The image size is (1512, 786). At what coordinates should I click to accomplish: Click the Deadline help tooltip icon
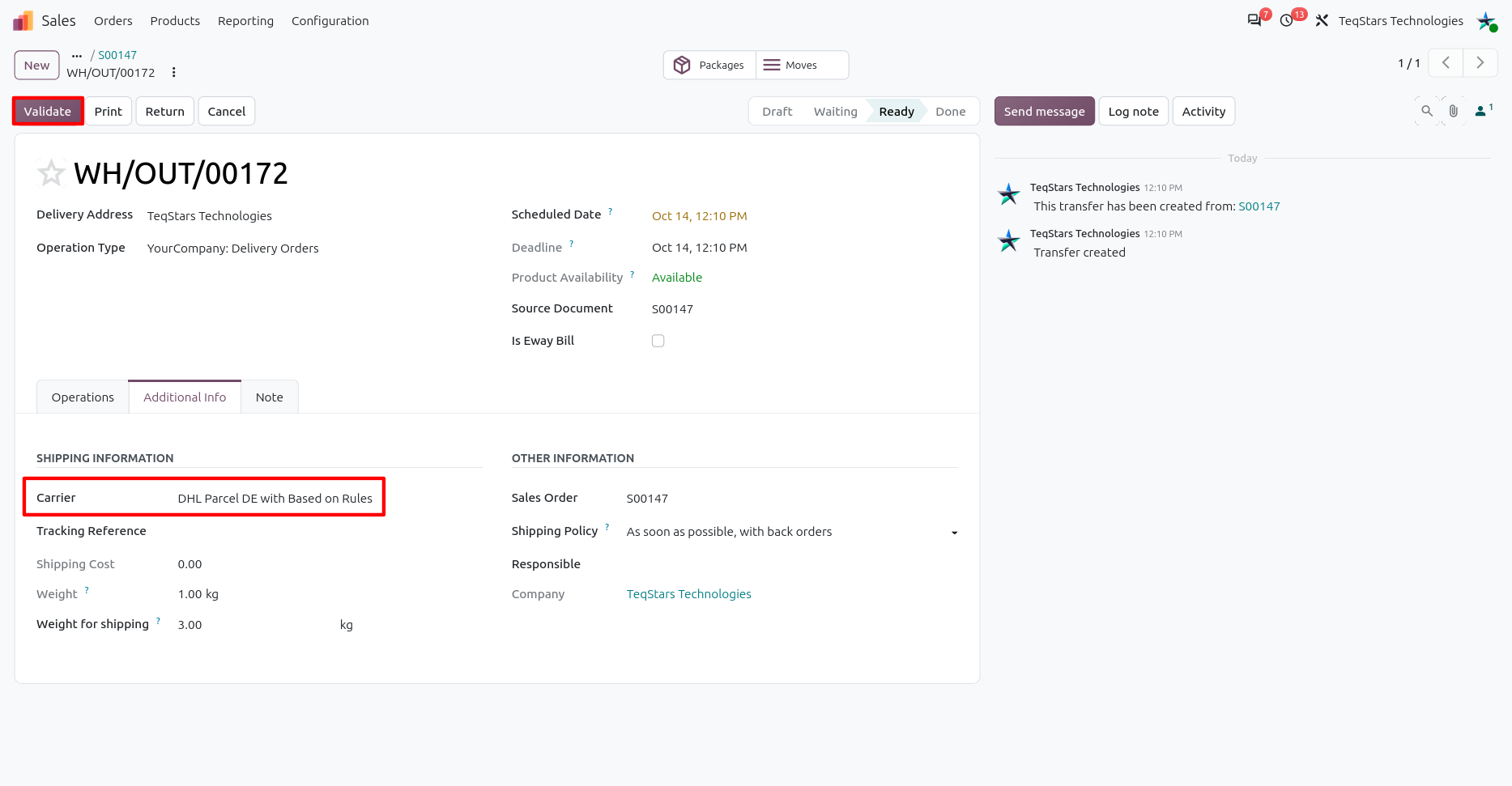coord(571,244)
